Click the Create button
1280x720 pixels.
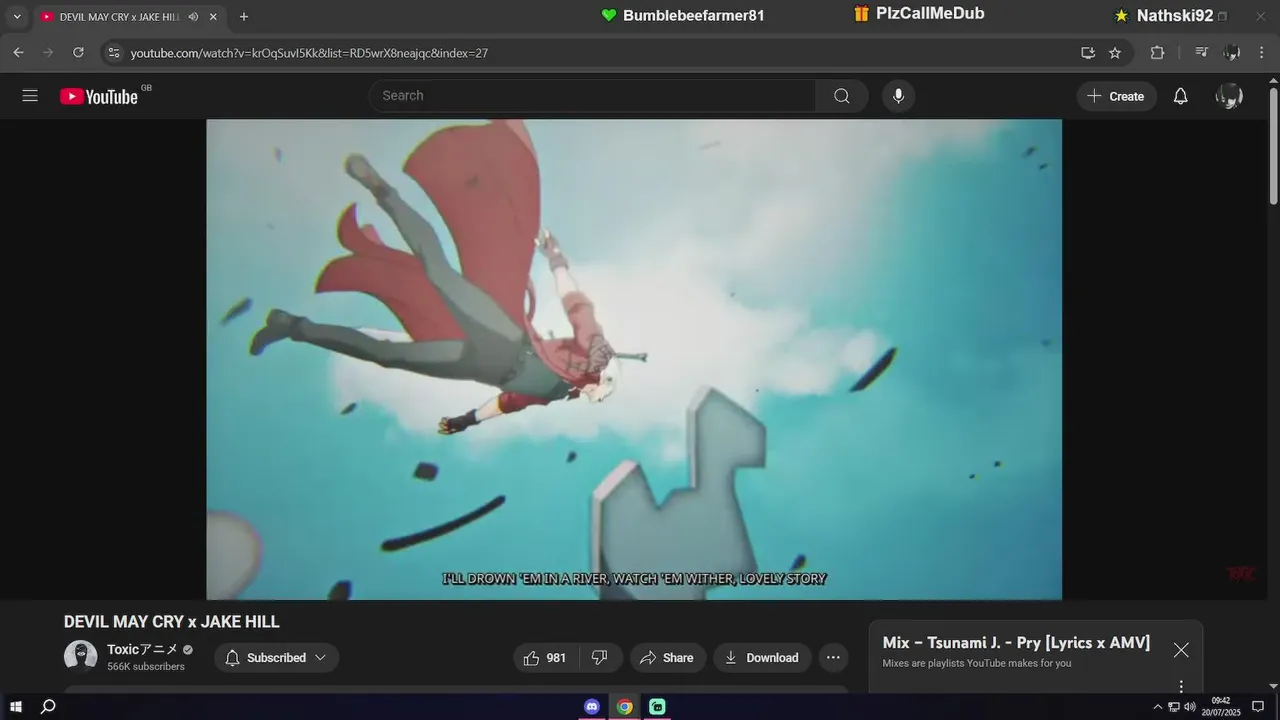point(1116,96)
